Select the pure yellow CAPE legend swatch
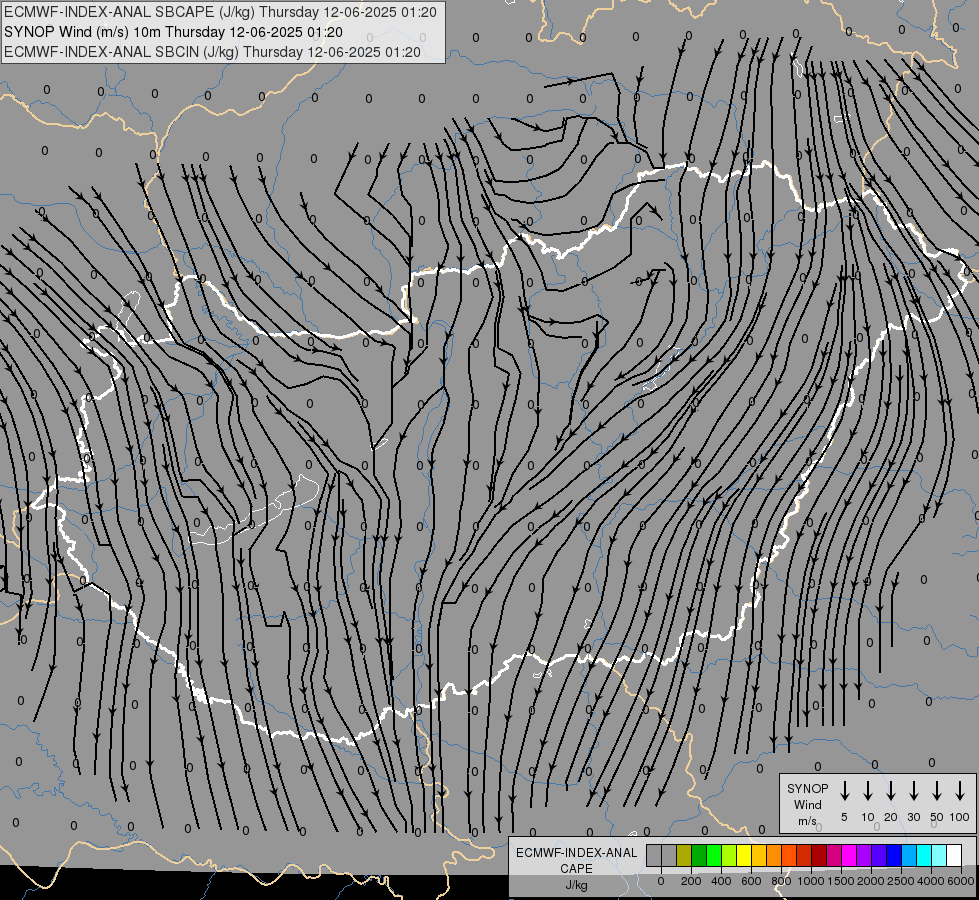Viewport: 979px width, 900px height. pos(744,855)
